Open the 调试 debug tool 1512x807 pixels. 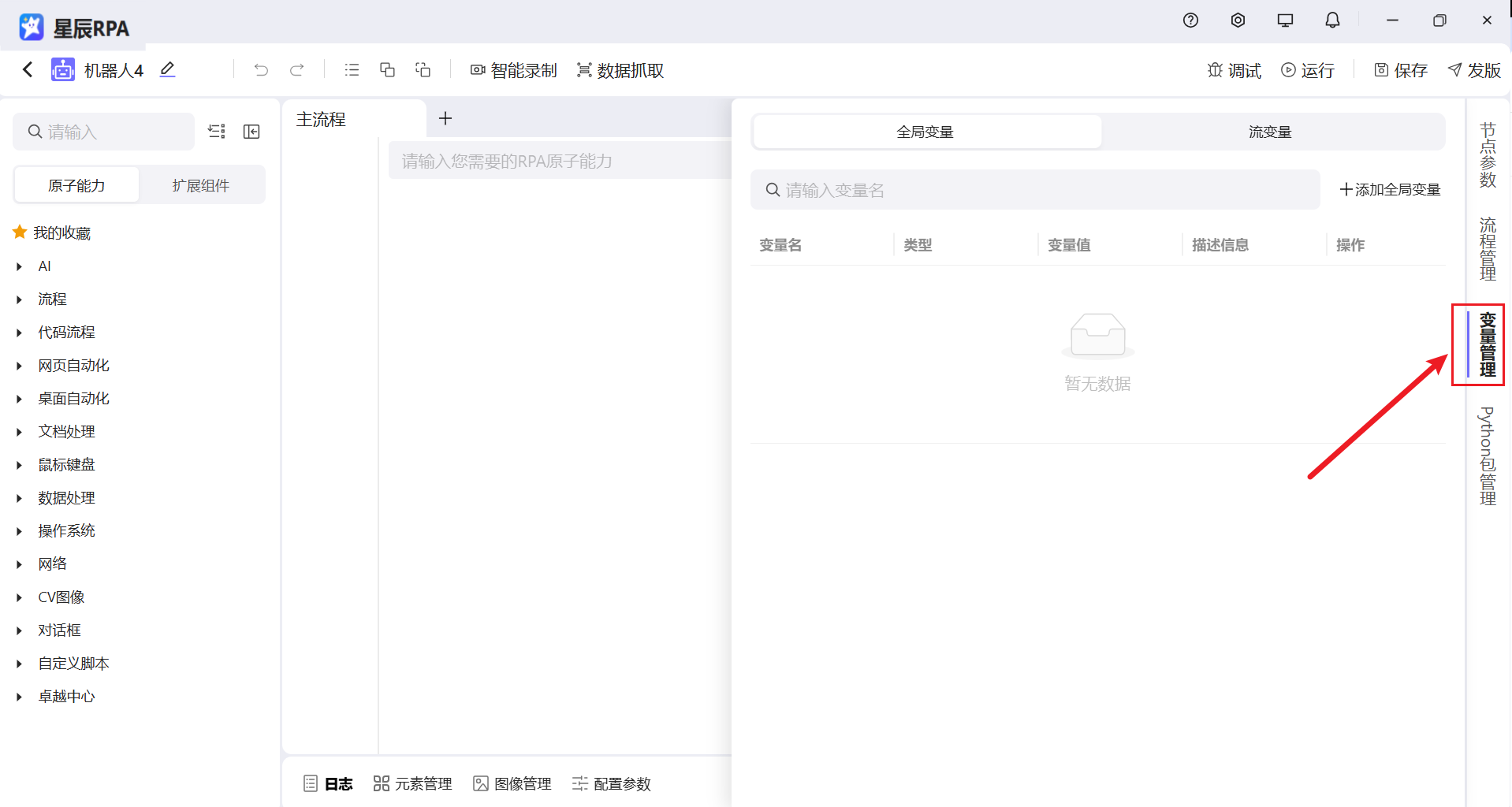pos(1234,70)
